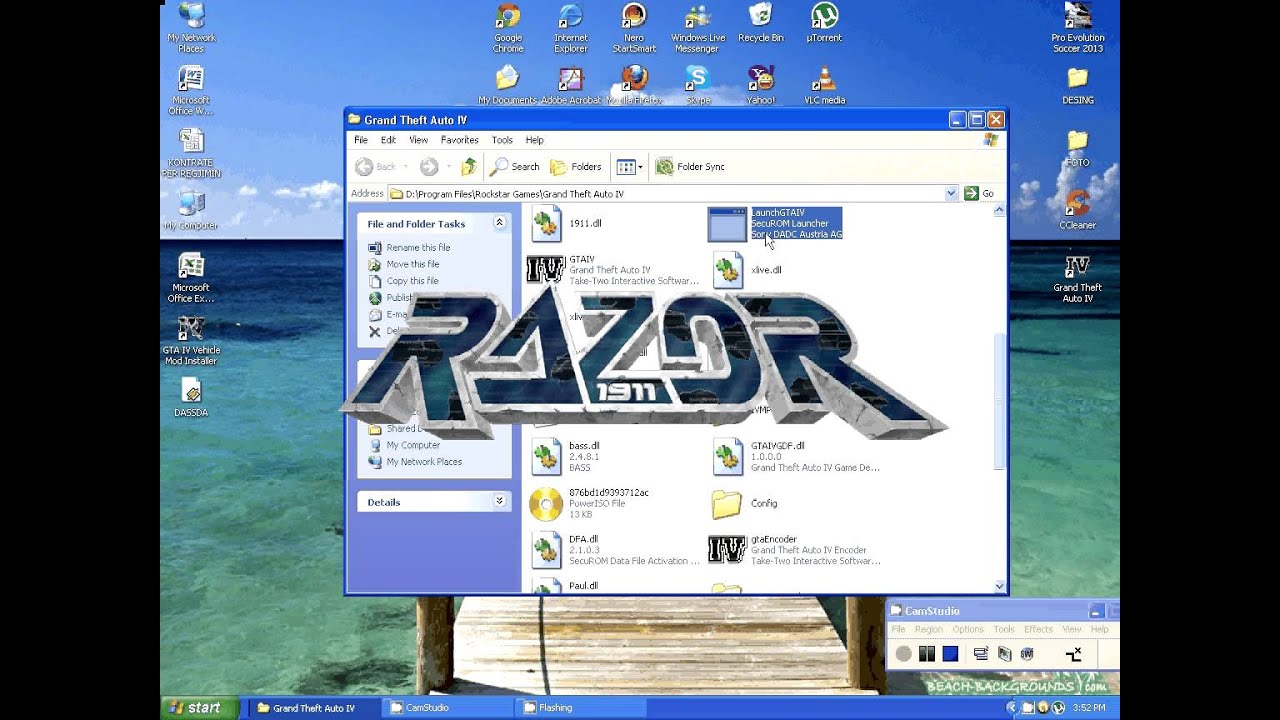Select the bass.dll file

(x=566, y=456)
